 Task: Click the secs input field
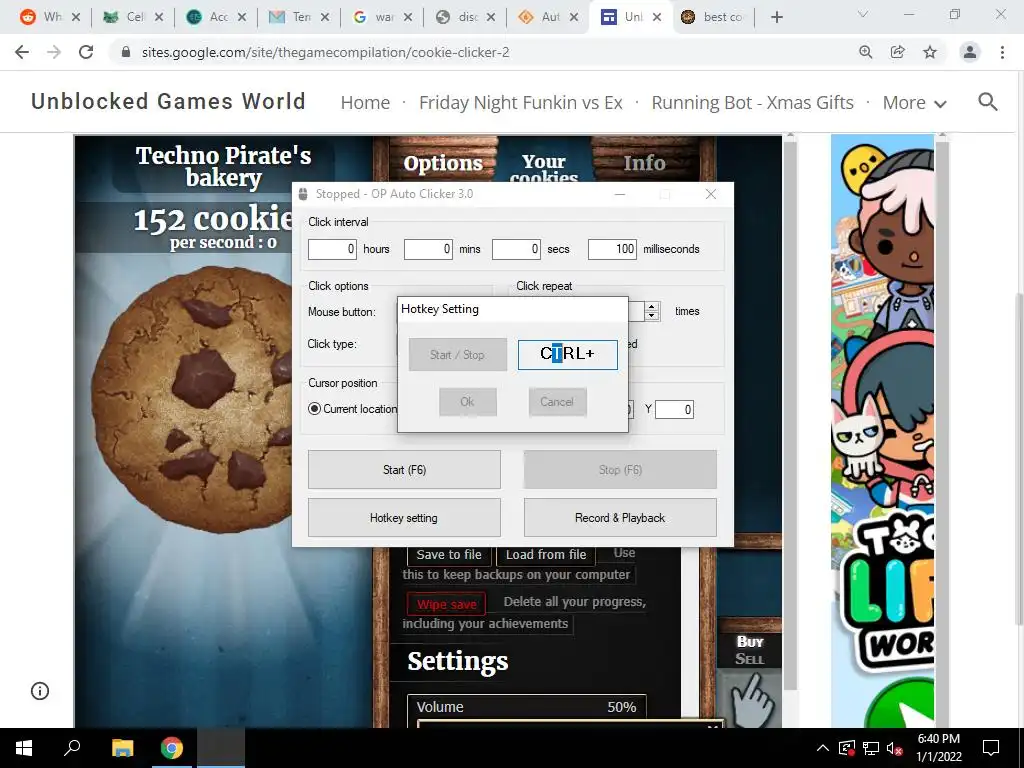point(516,249)
